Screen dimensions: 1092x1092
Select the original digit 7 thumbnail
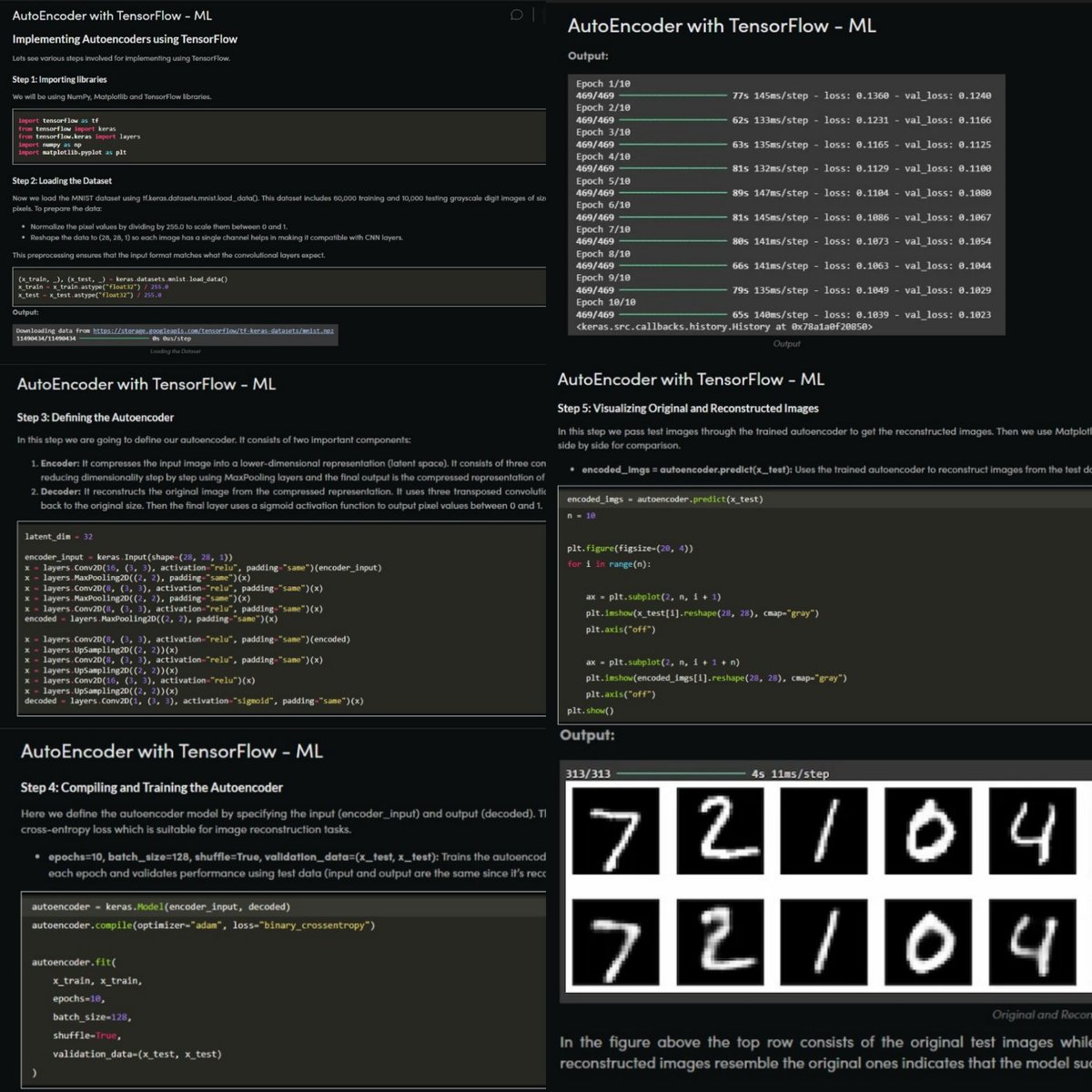(614, 831)
